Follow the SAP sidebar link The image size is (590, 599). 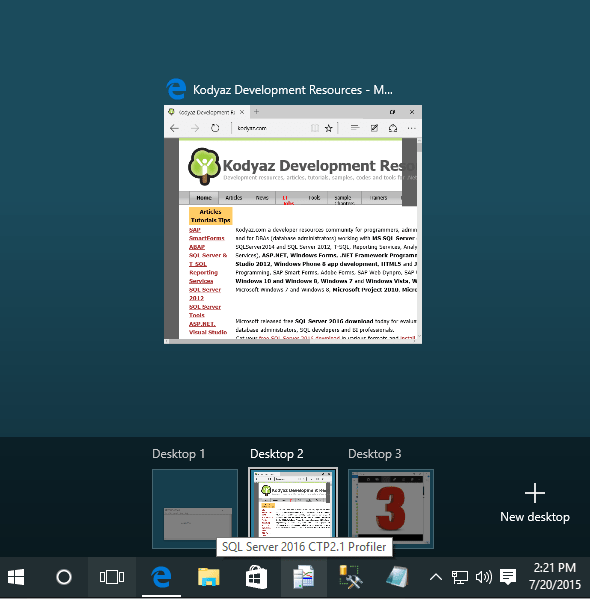coord(195,230)
